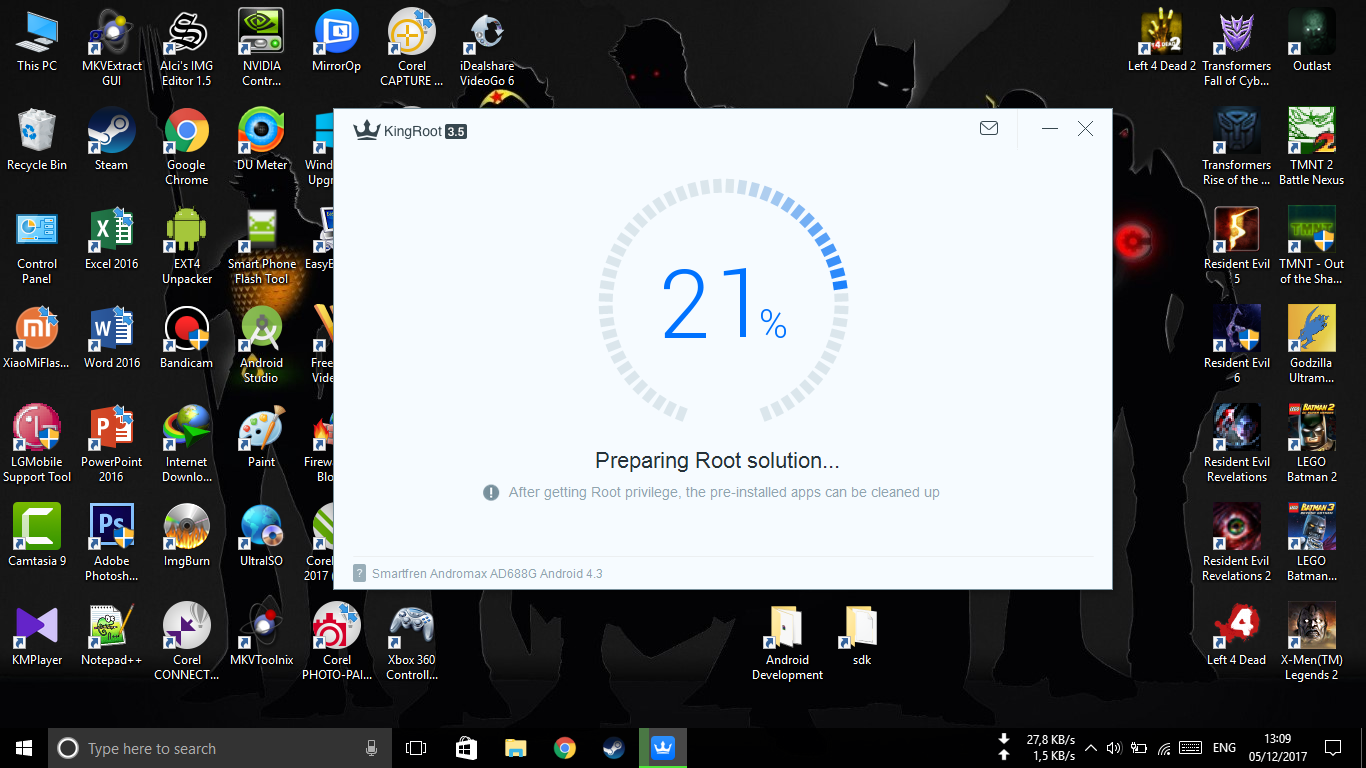Open Internet Download Manager shortcut
This screenshot has height=768, width=1366.
click(187, 444)
